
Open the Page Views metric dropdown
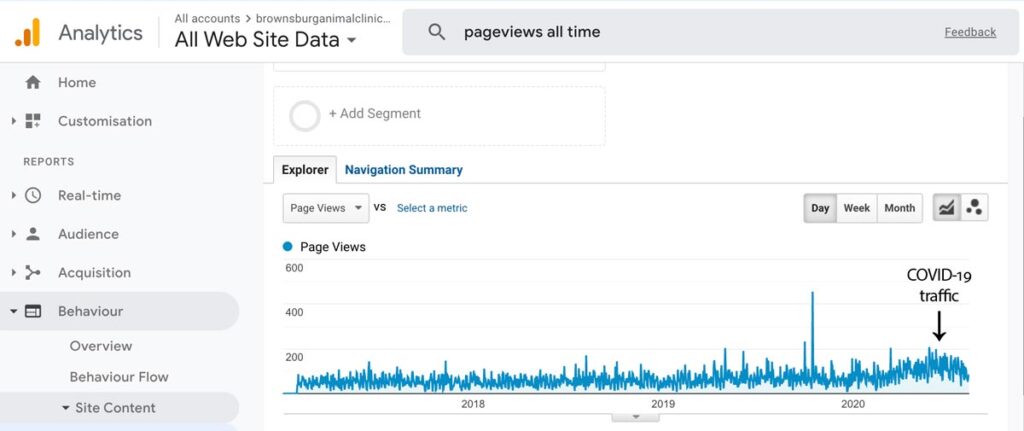pyautogui.click(x=326, y=208)
